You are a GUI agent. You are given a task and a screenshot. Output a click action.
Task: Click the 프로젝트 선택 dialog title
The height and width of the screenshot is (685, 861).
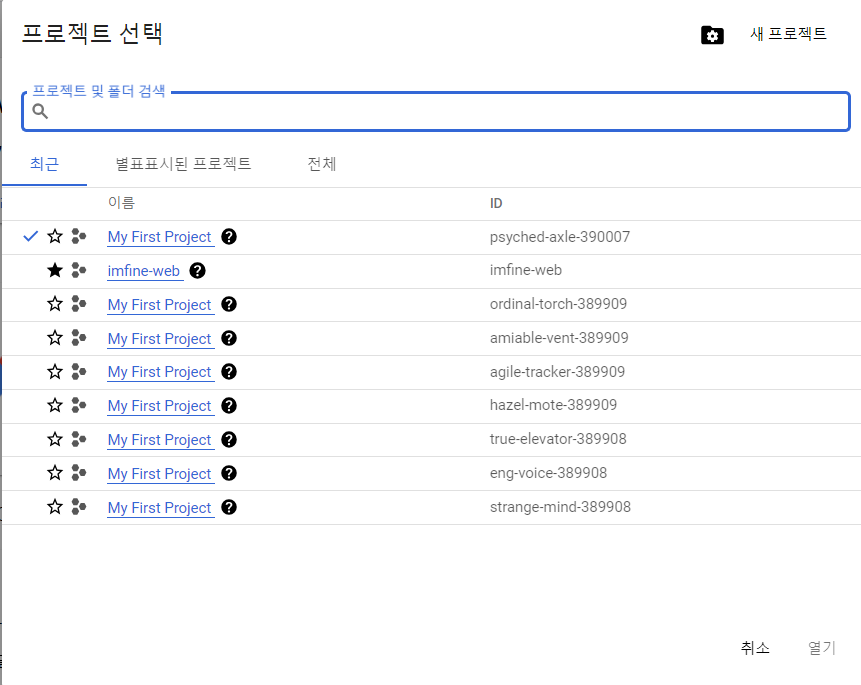click(92, 34)
